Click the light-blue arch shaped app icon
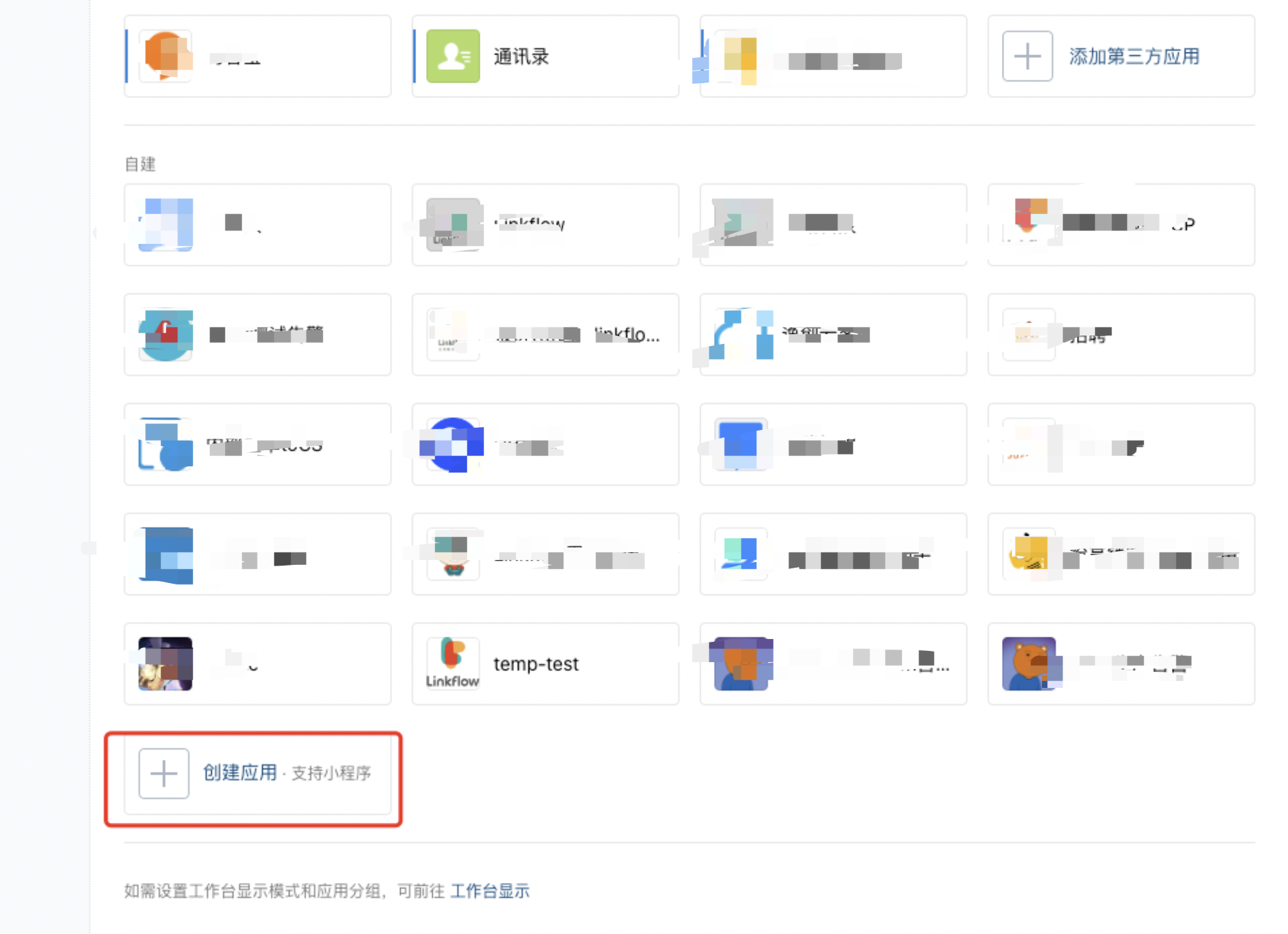Screen dimensions: 1288x934 tap(740, 334)
